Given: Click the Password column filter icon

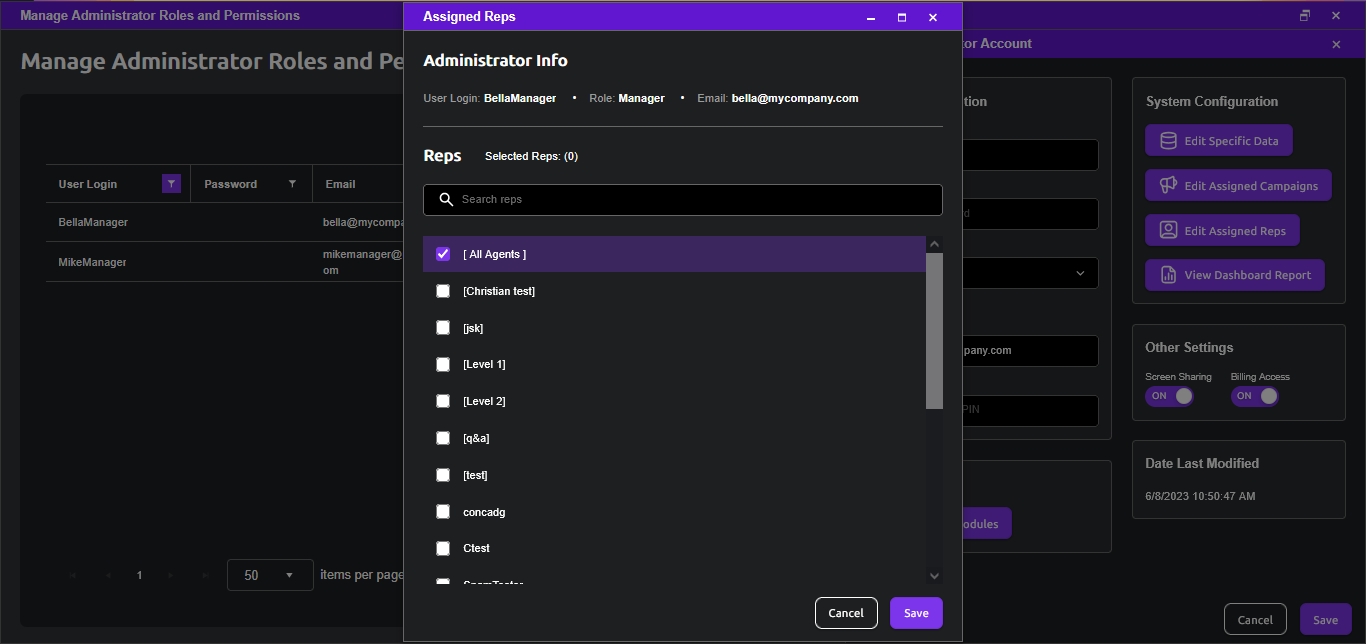Looking at the screenshot, I should click(292, 184).
